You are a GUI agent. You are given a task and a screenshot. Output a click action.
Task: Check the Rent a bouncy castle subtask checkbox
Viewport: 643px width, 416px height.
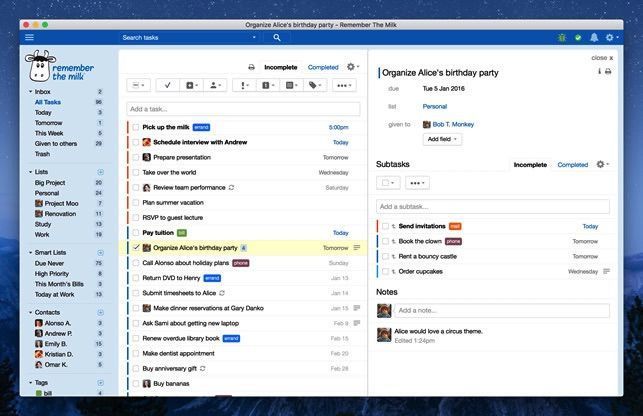point(385,256)
